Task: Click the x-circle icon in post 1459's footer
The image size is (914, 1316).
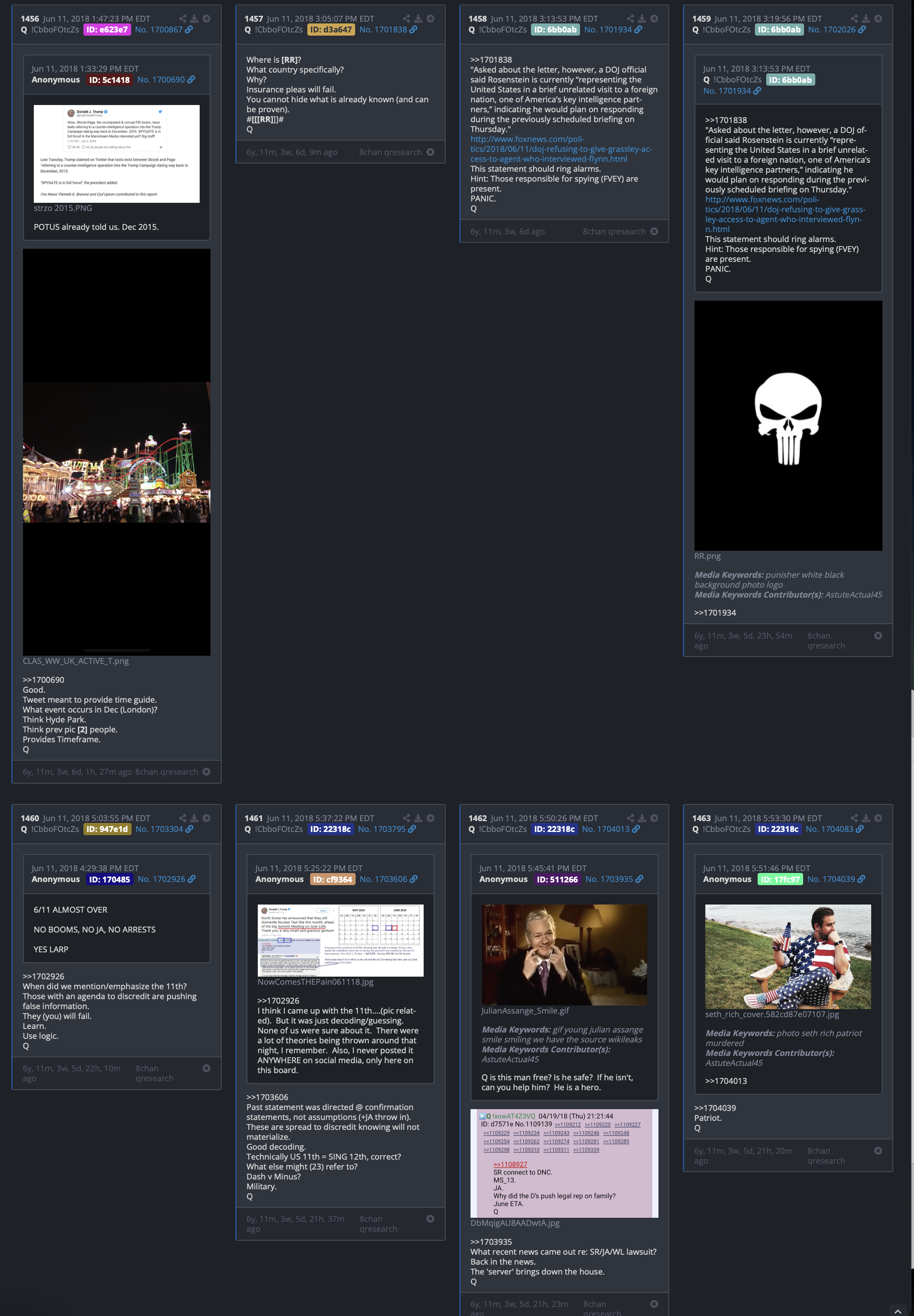Action: click(878, 635)
